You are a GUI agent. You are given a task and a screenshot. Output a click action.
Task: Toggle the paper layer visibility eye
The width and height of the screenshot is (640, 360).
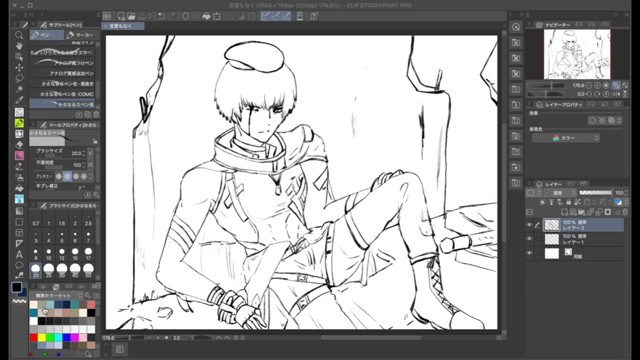[x=529, y=253]
